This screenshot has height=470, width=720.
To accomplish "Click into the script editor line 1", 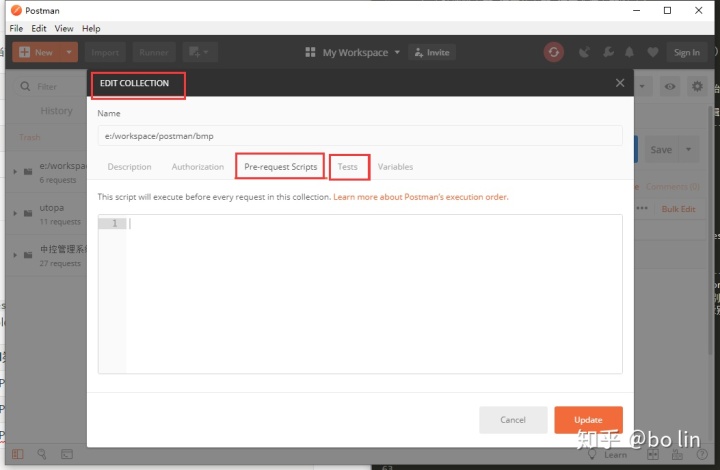I will (374, 224).
